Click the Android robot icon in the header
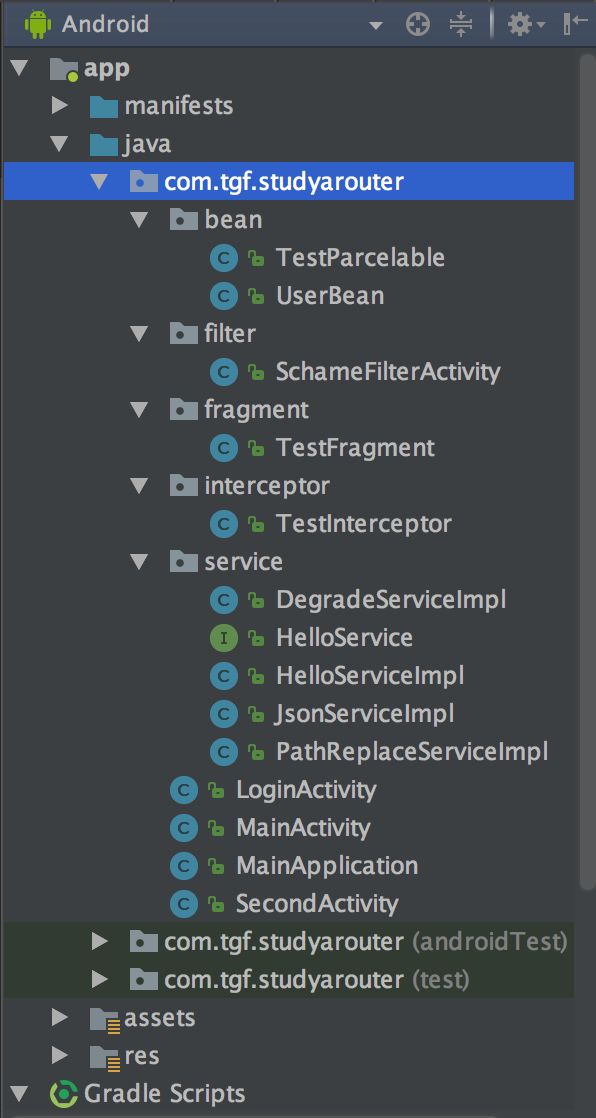 (x=37, y=24)
